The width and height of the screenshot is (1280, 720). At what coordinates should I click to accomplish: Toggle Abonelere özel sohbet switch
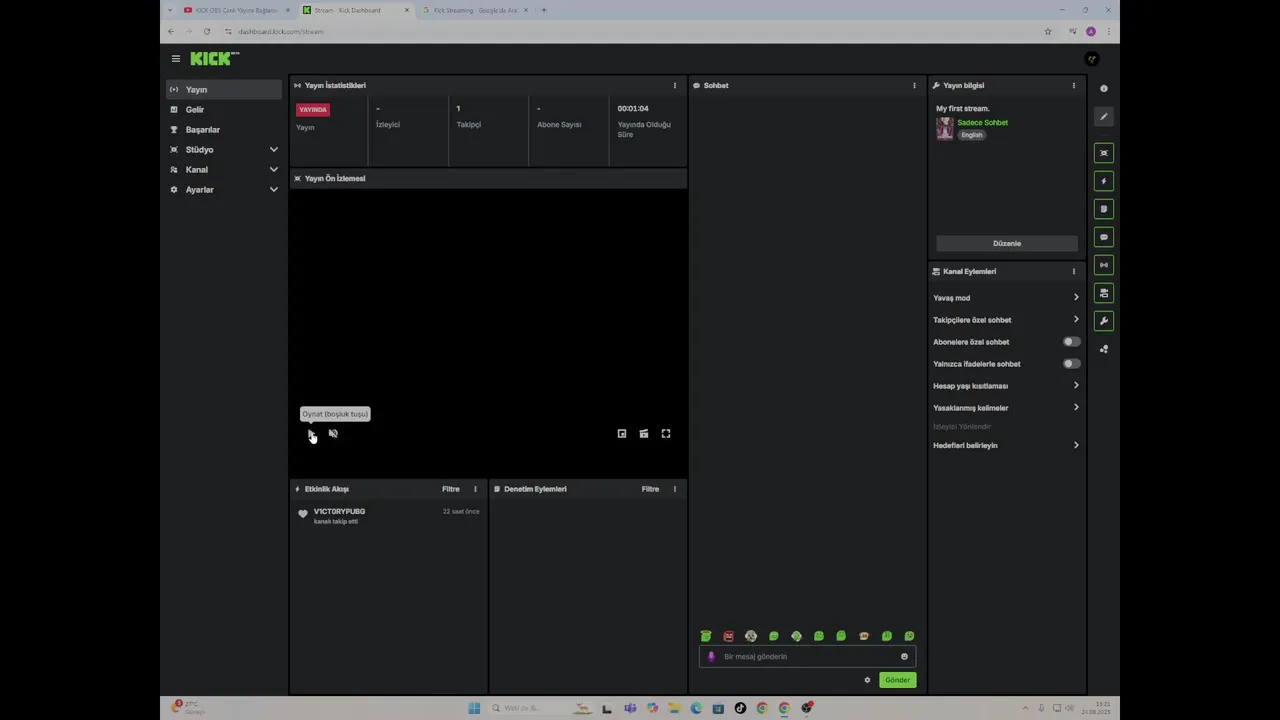coord(1071,342)
